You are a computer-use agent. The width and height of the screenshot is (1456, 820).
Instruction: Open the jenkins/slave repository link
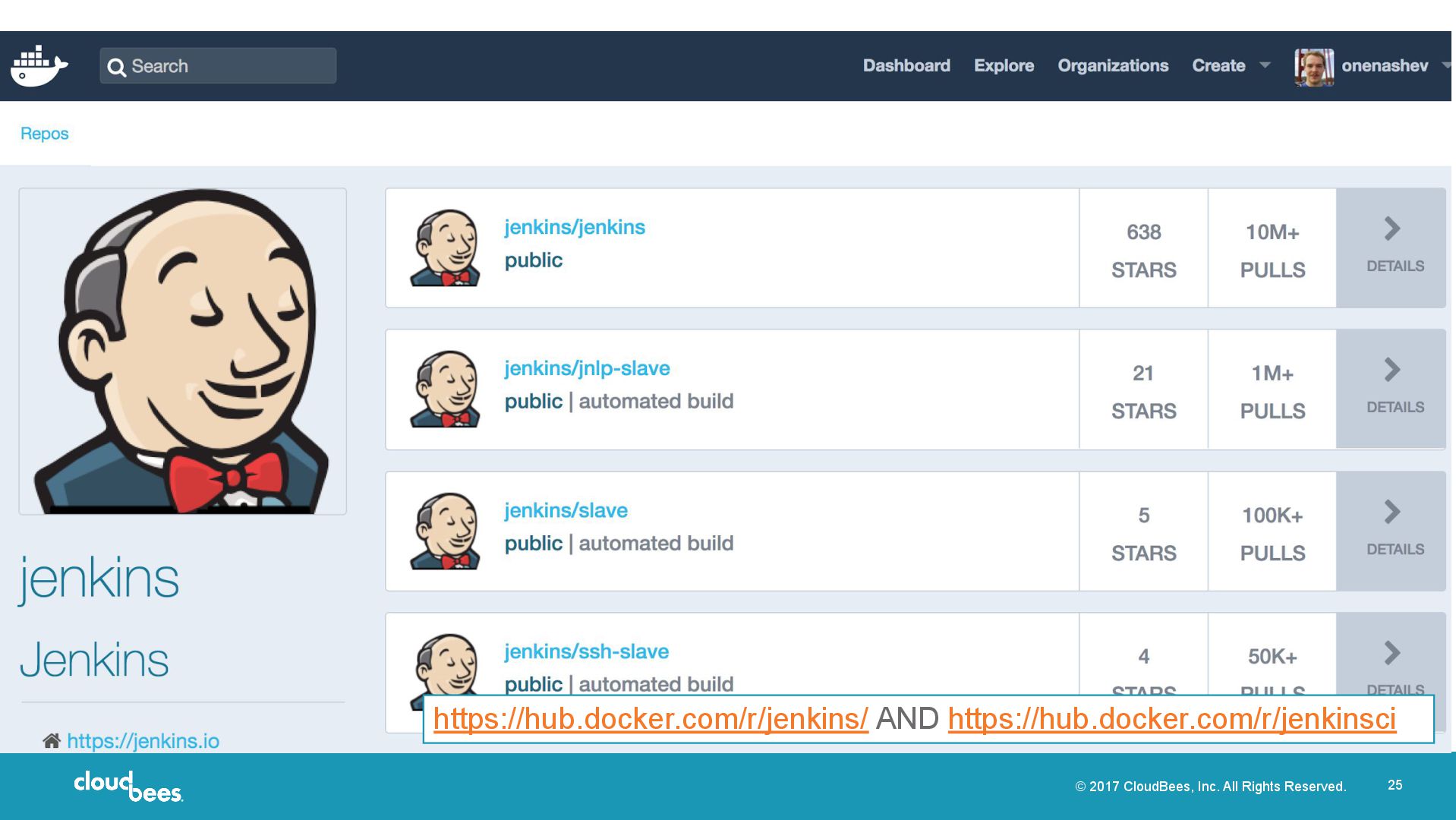click(x=566, y=510)
